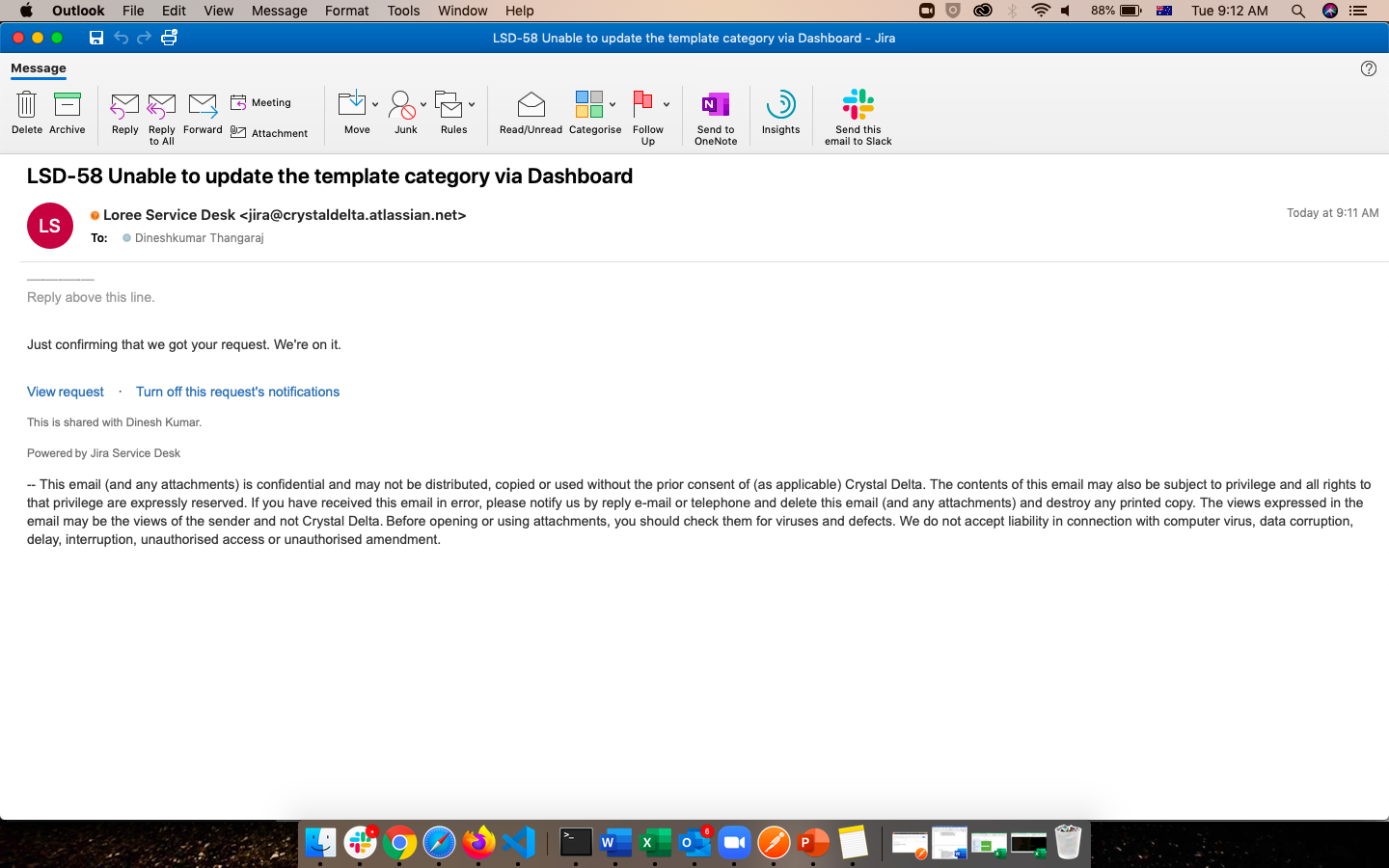Viewport: 1389px width, 868px height.
Task: Click recipient Dineshkumar Thangaraj
Action: pos(199,238)
